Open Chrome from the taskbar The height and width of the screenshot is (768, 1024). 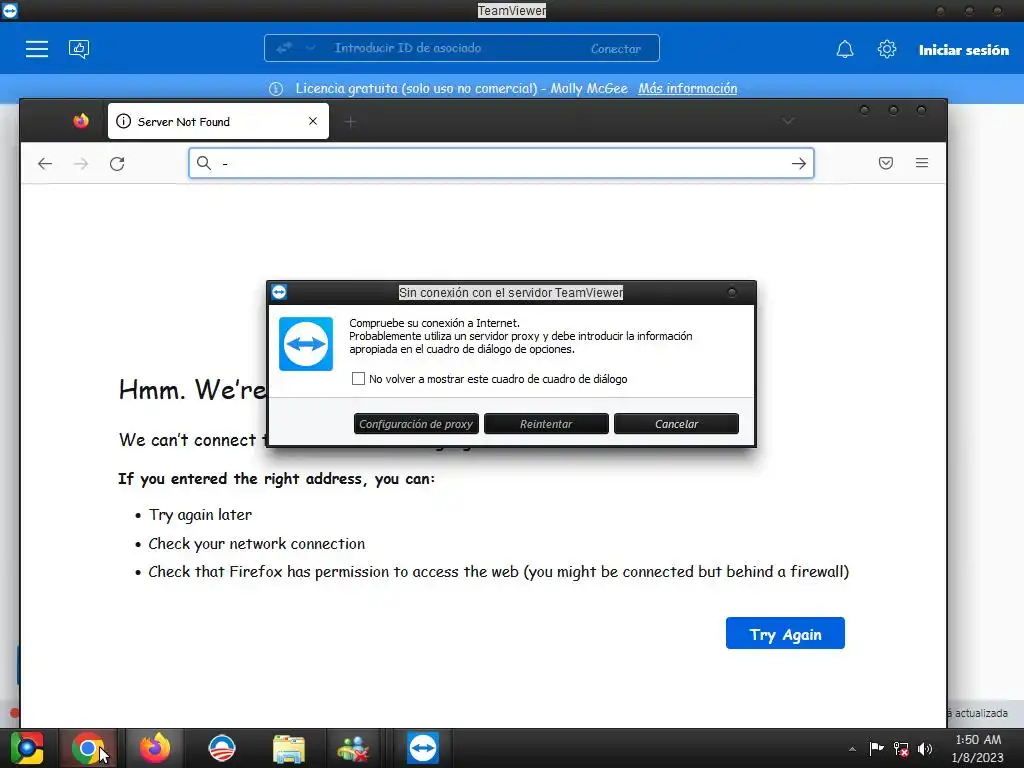point(88,748)
